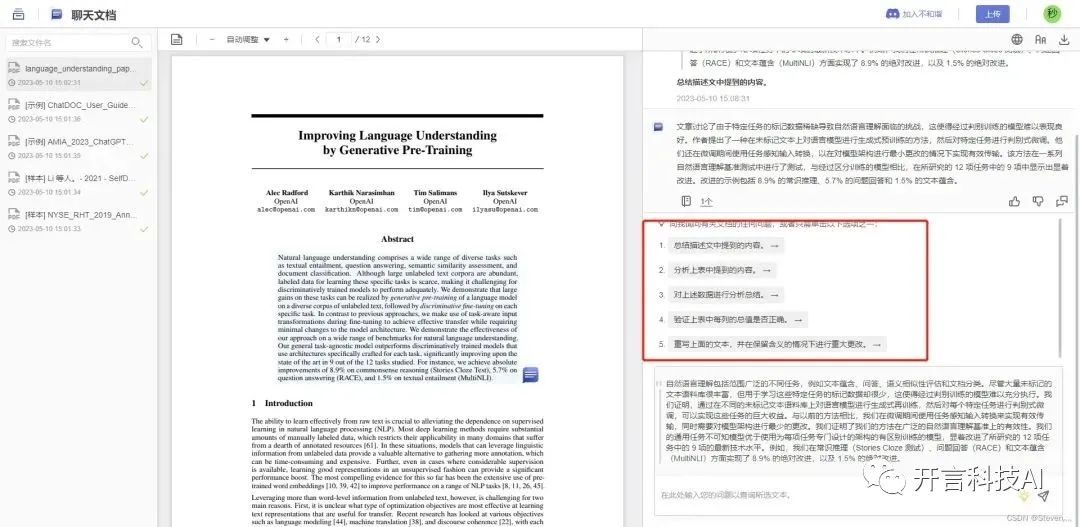Select suggestion 验证上表中每列的总值是否正确
Viewport: 1080px width, 527px height.
(x=738, y=320)
